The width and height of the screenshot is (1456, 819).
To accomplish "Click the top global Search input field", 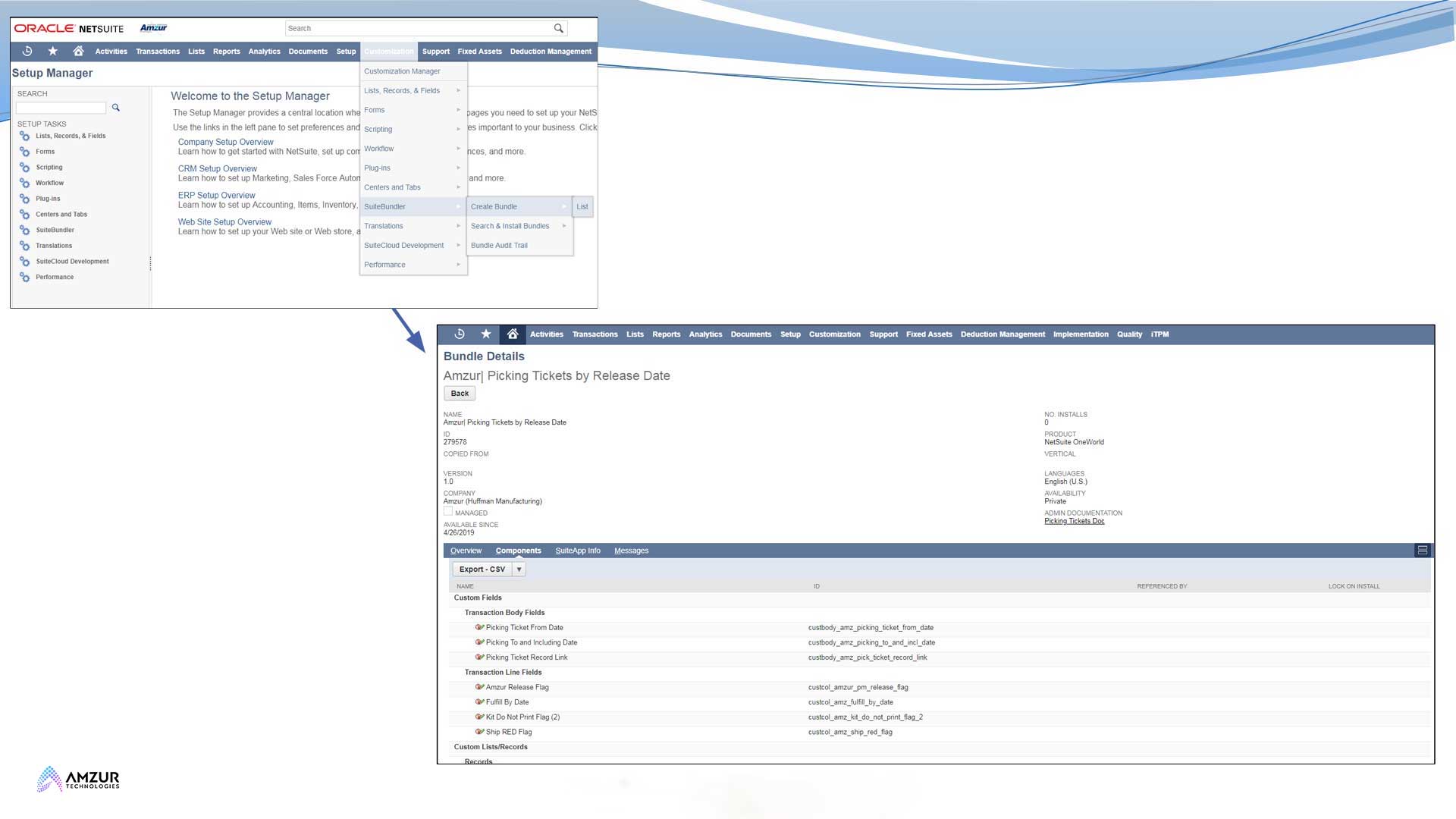I will (x=419, y=28).
